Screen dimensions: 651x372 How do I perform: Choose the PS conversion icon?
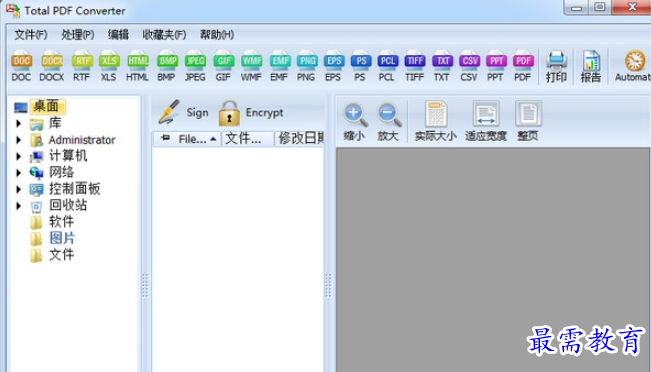(360, 66)
